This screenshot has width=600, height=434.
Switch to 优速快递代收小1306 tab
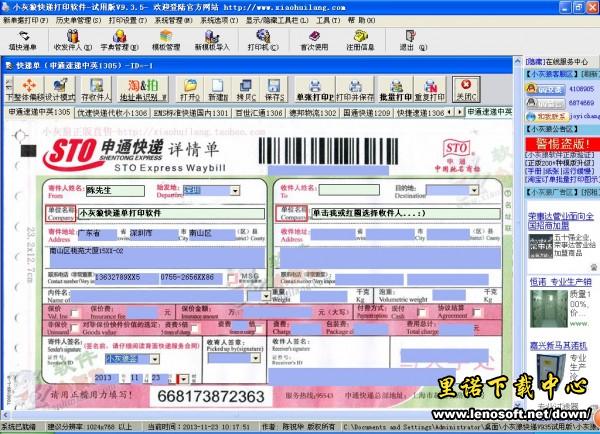(112, 113)
